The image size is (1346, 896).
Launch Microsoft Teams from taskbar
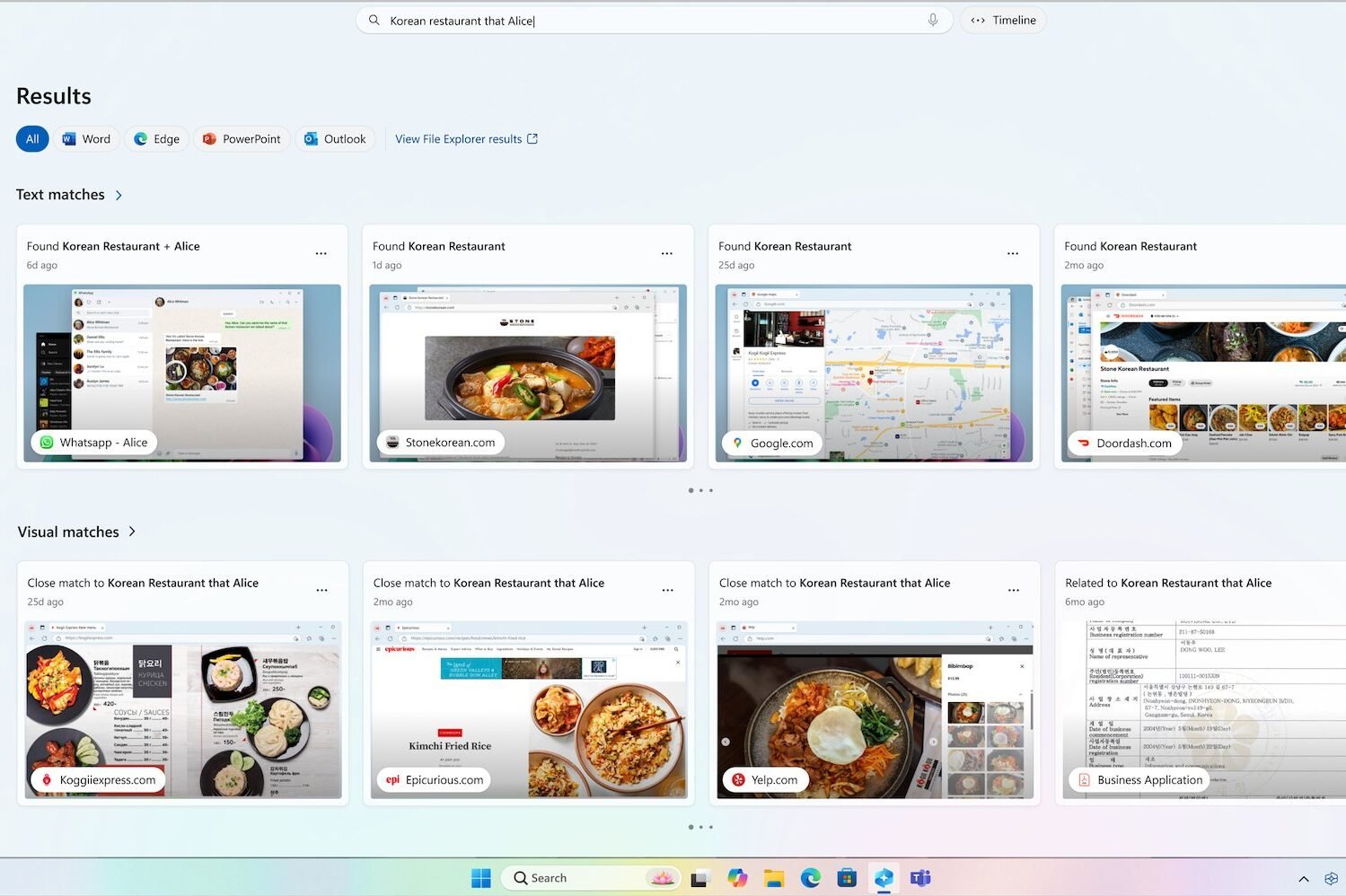click(920, 878)
